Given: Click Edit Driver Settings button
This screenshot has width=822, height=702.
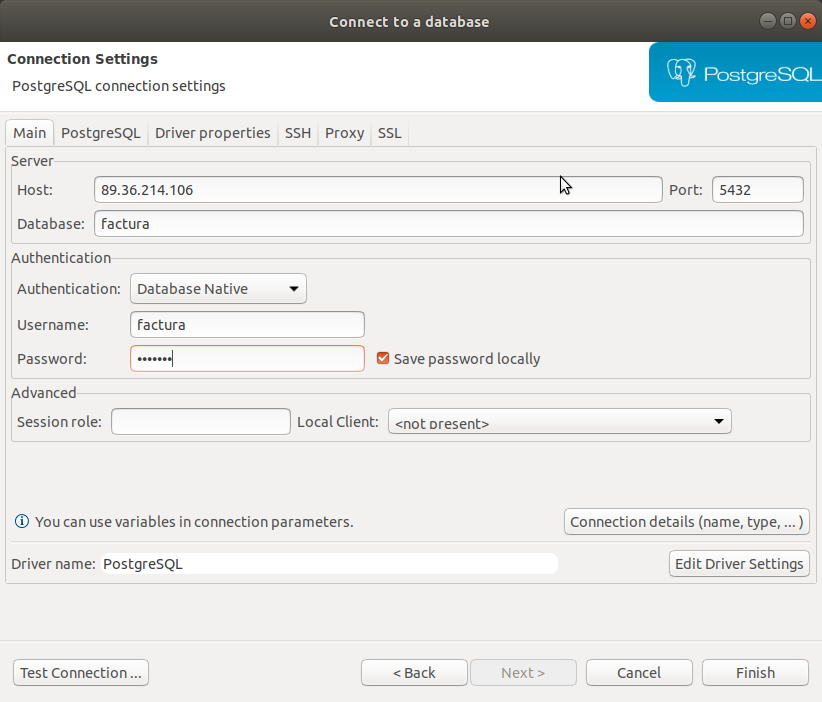Looking at the screenshot, I should (739, 563).
